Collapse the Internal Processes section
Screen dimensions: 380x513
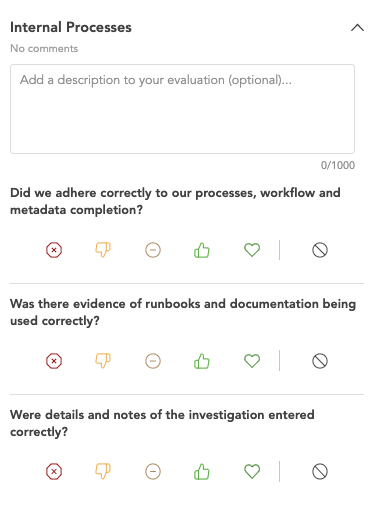tap(357, 28)
